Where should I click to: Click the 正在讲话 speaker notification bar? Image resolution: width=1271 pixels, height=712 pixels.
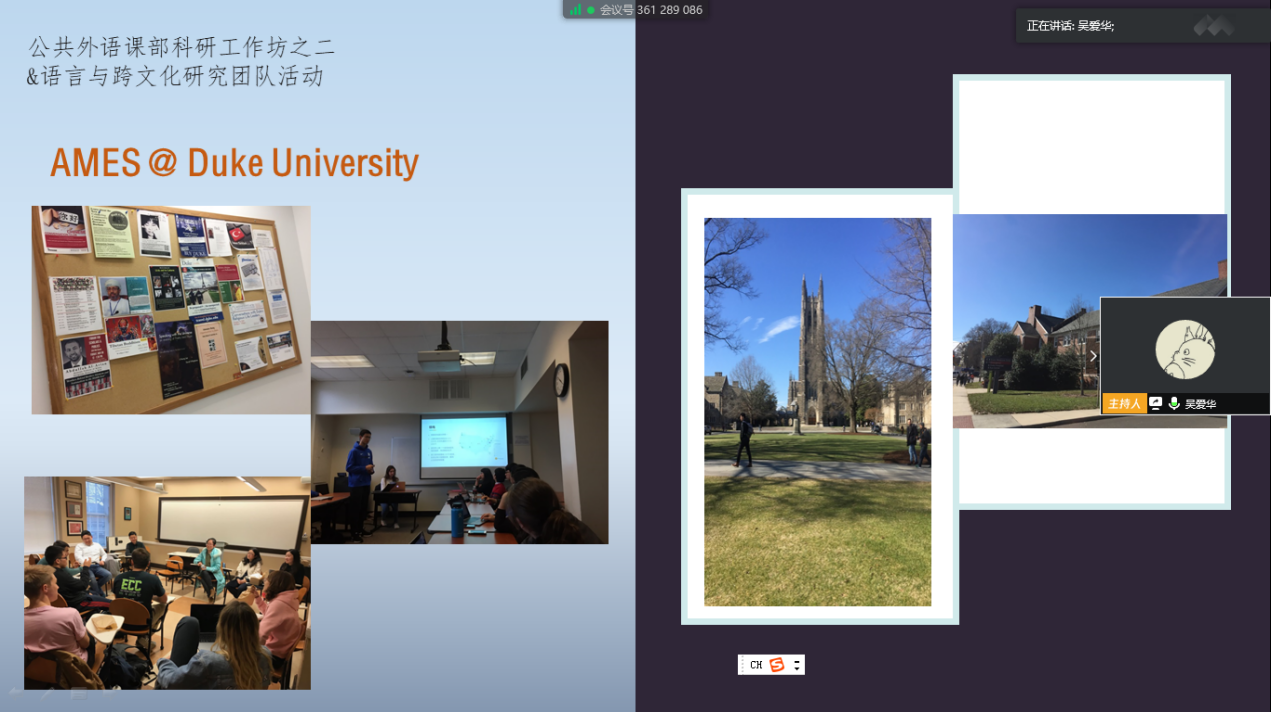coord(1100,26)
